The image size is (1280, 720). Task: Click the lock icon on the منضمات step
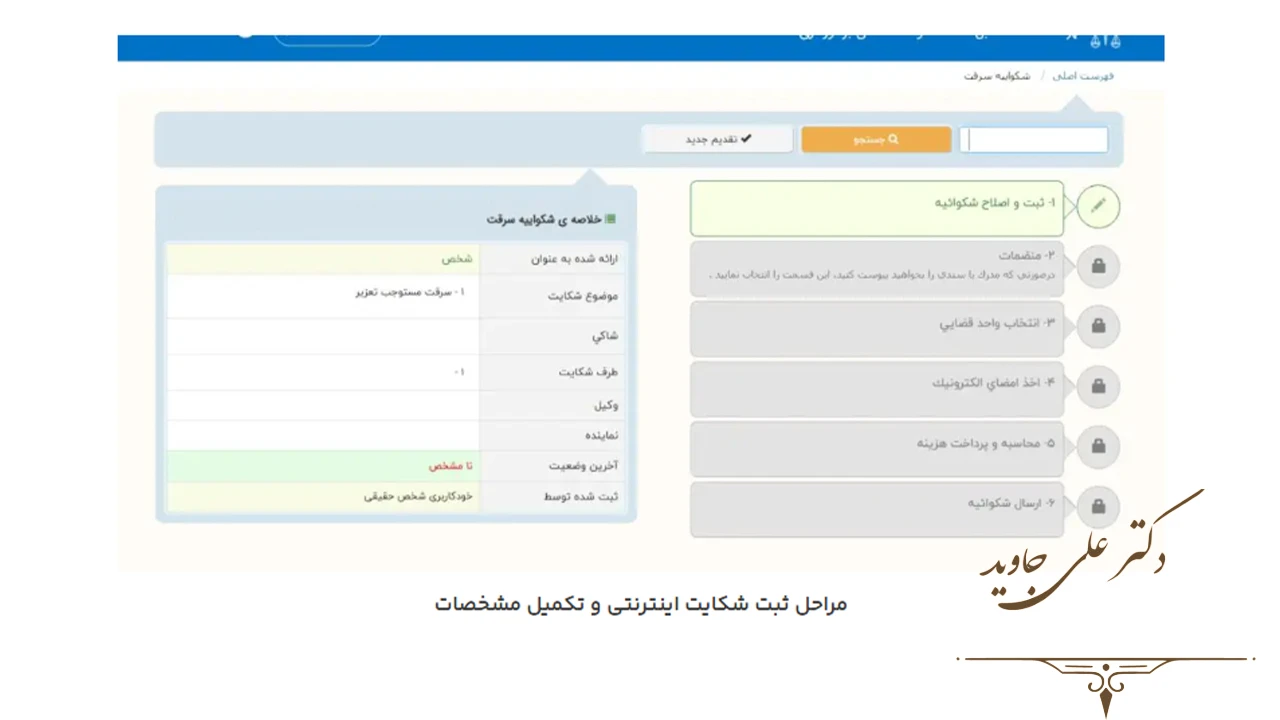pos(1098,266)
